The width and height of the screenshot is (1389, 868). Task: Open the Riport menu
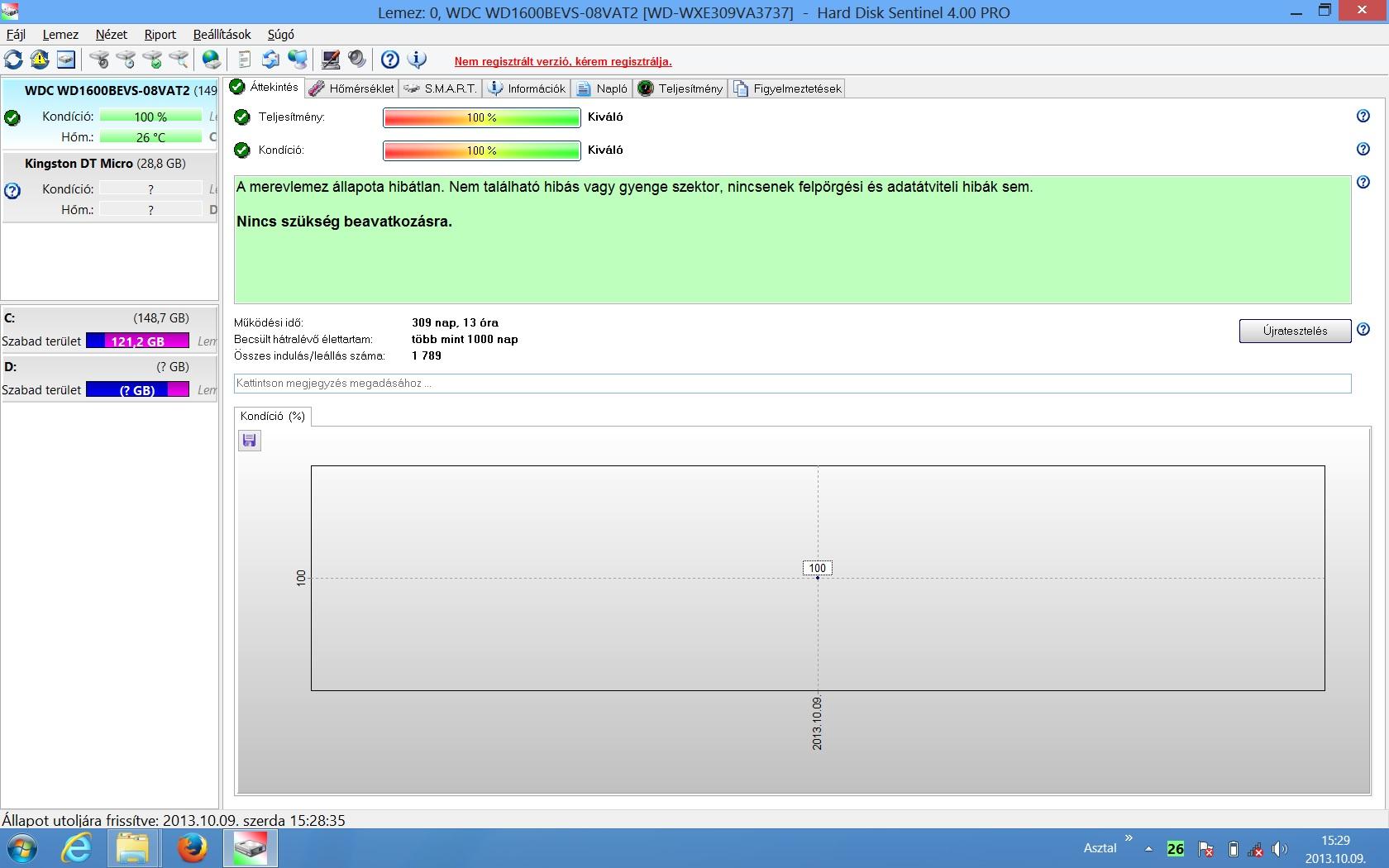(x=160, y=35)
